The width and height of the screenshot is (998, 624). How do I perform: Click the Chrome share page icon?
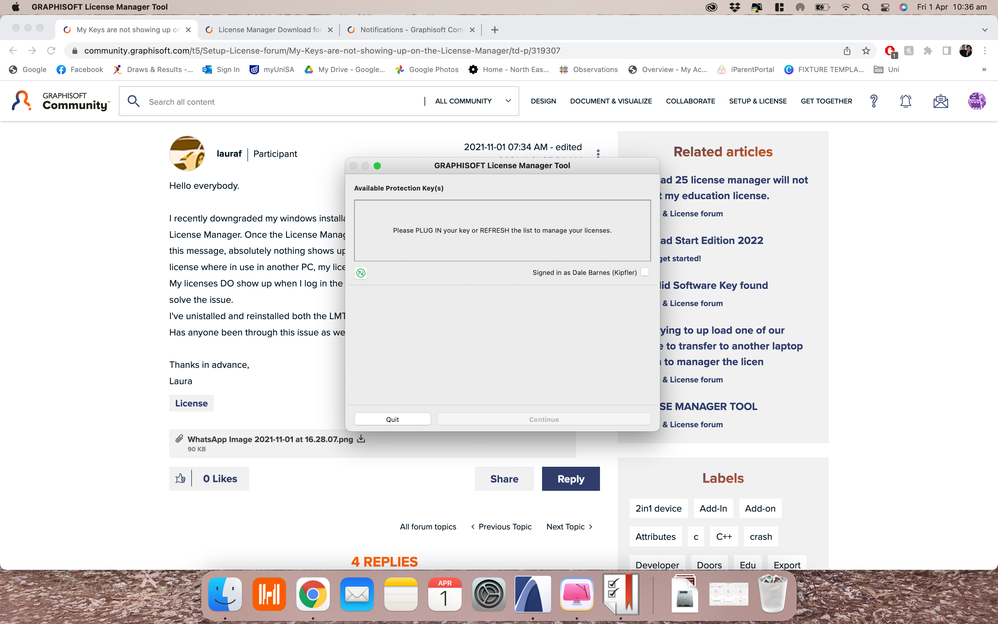847,51
